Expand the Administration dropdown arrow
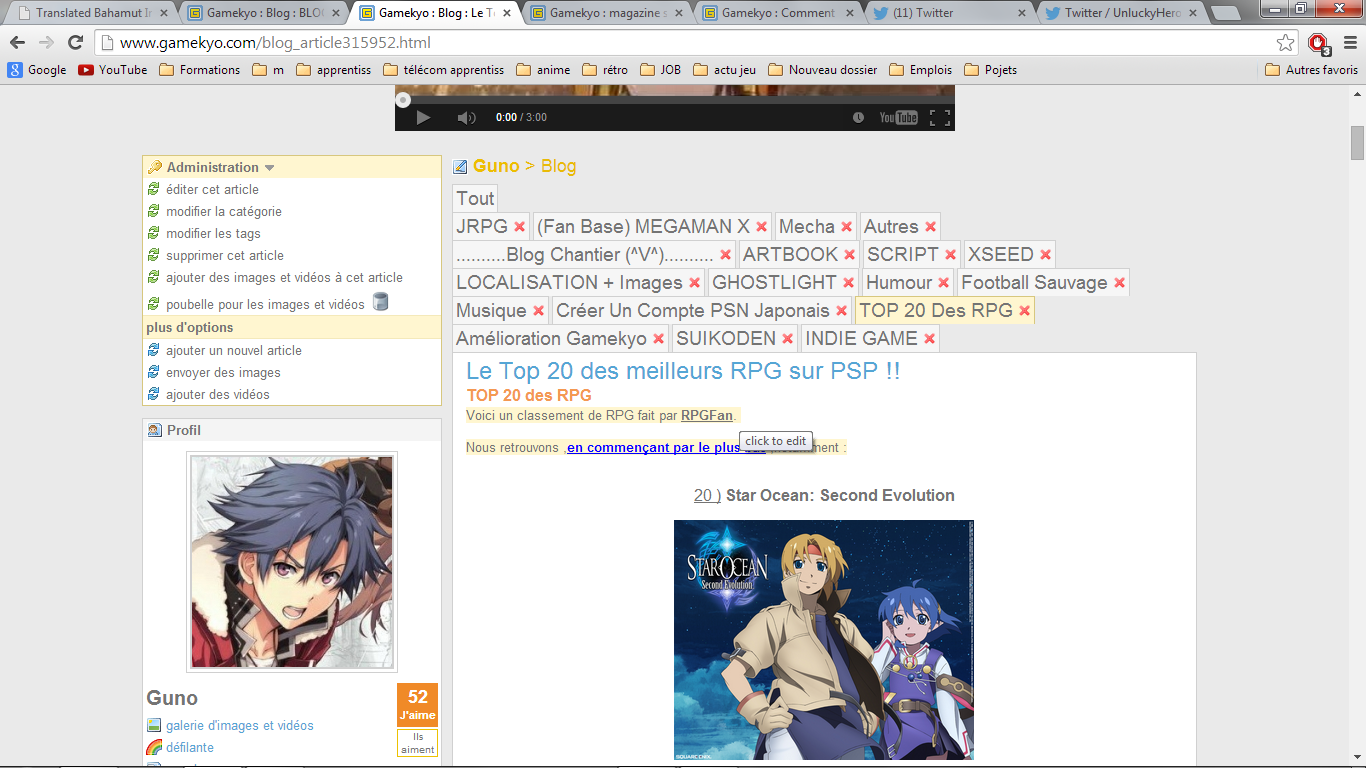This screenshot has width=1366, height=768. click(269, 168)
